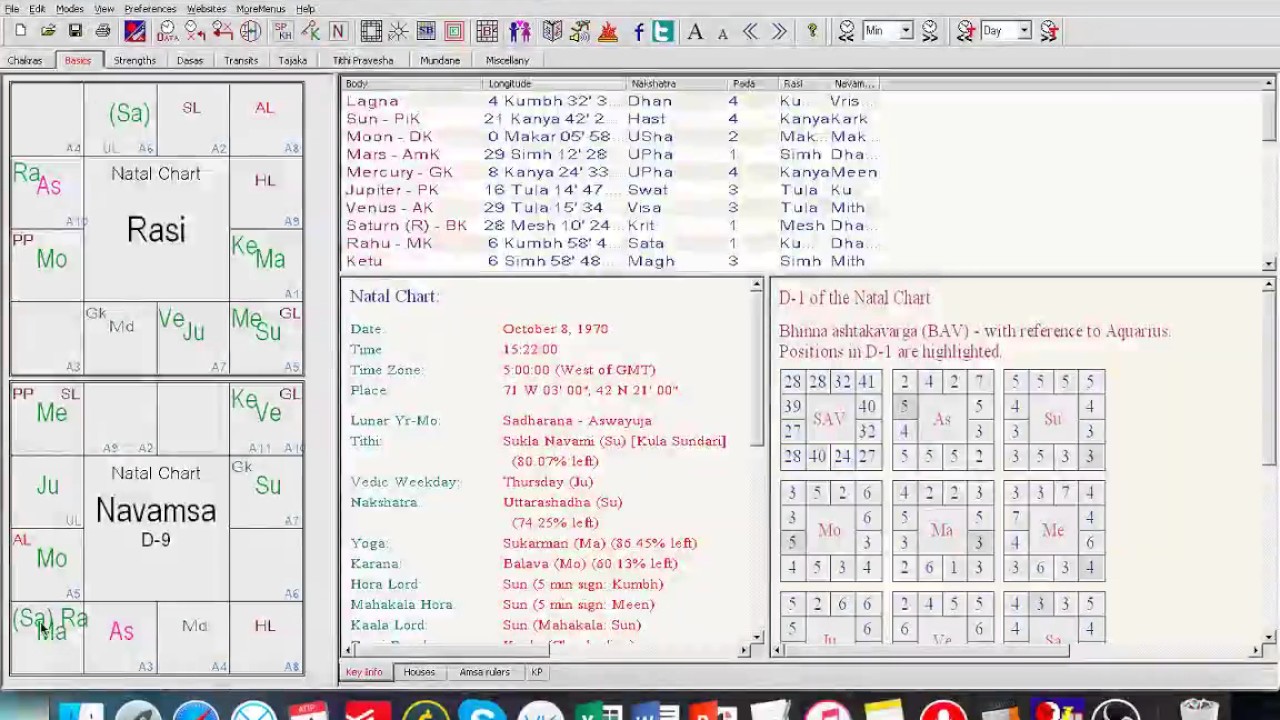Click the Rasi chart center label
The height and width of the screenshot is (720, 1280).
[x=156, y=230]
